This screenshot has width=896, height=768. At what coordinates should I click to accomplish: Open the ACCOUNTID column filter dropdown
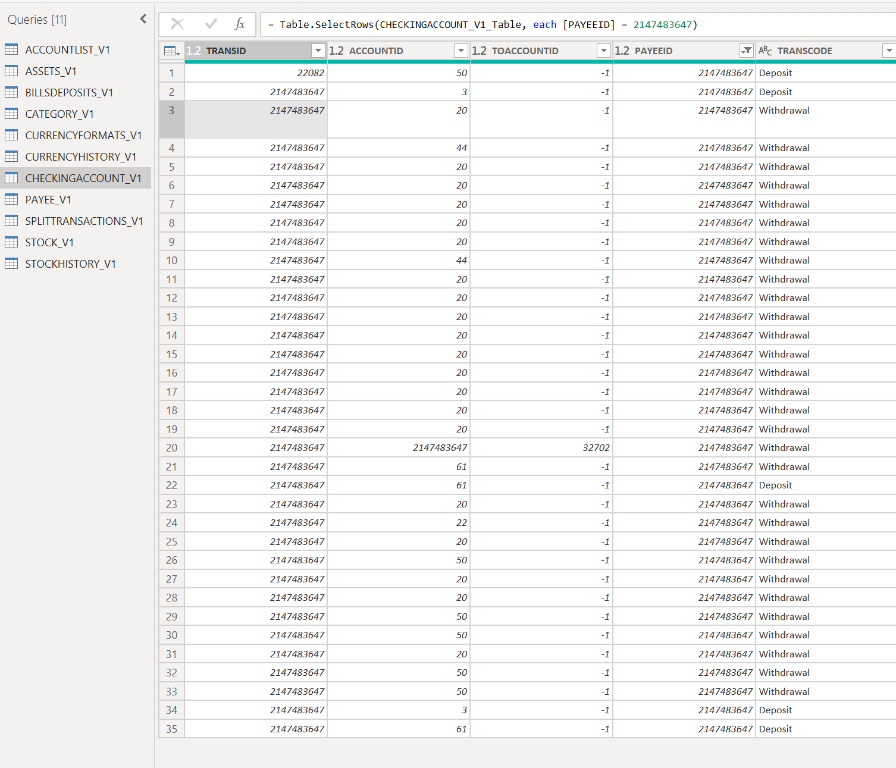(461, 51)
